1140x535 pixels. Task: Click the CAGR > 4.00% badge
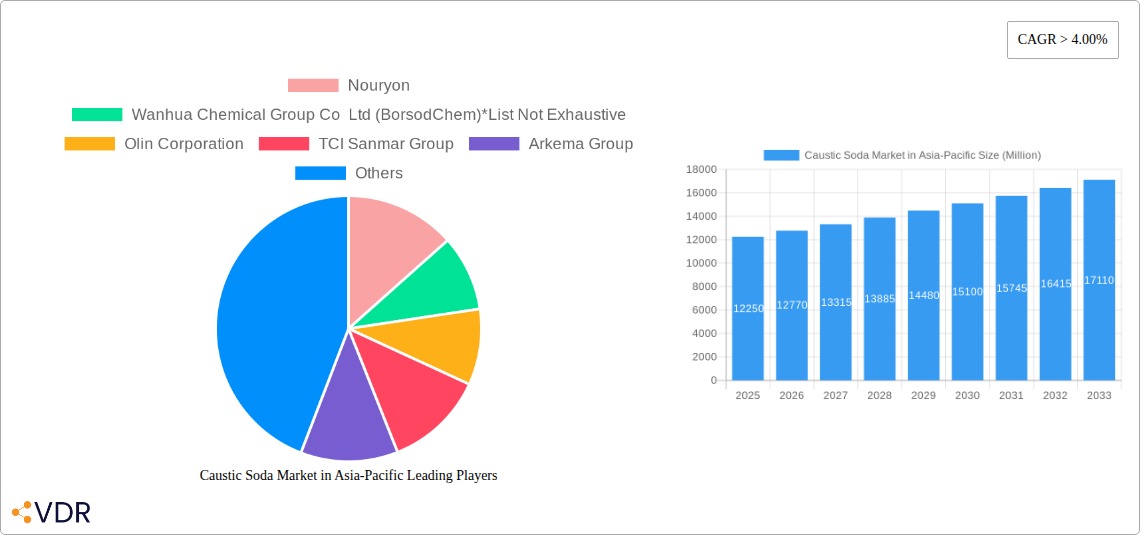click(1062, 40)
